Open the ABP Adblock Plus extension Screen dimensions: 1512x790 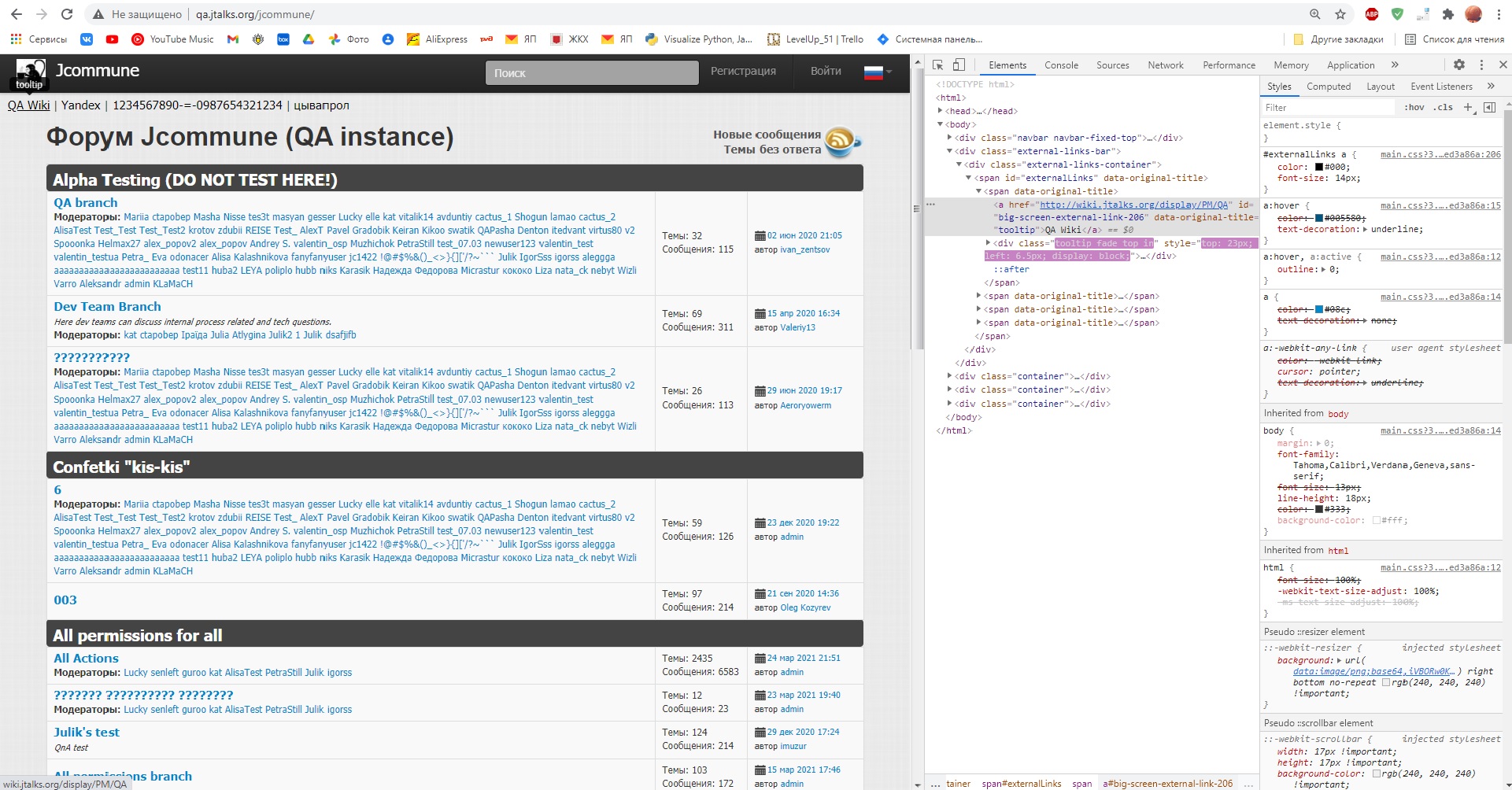pos(1372,14)
